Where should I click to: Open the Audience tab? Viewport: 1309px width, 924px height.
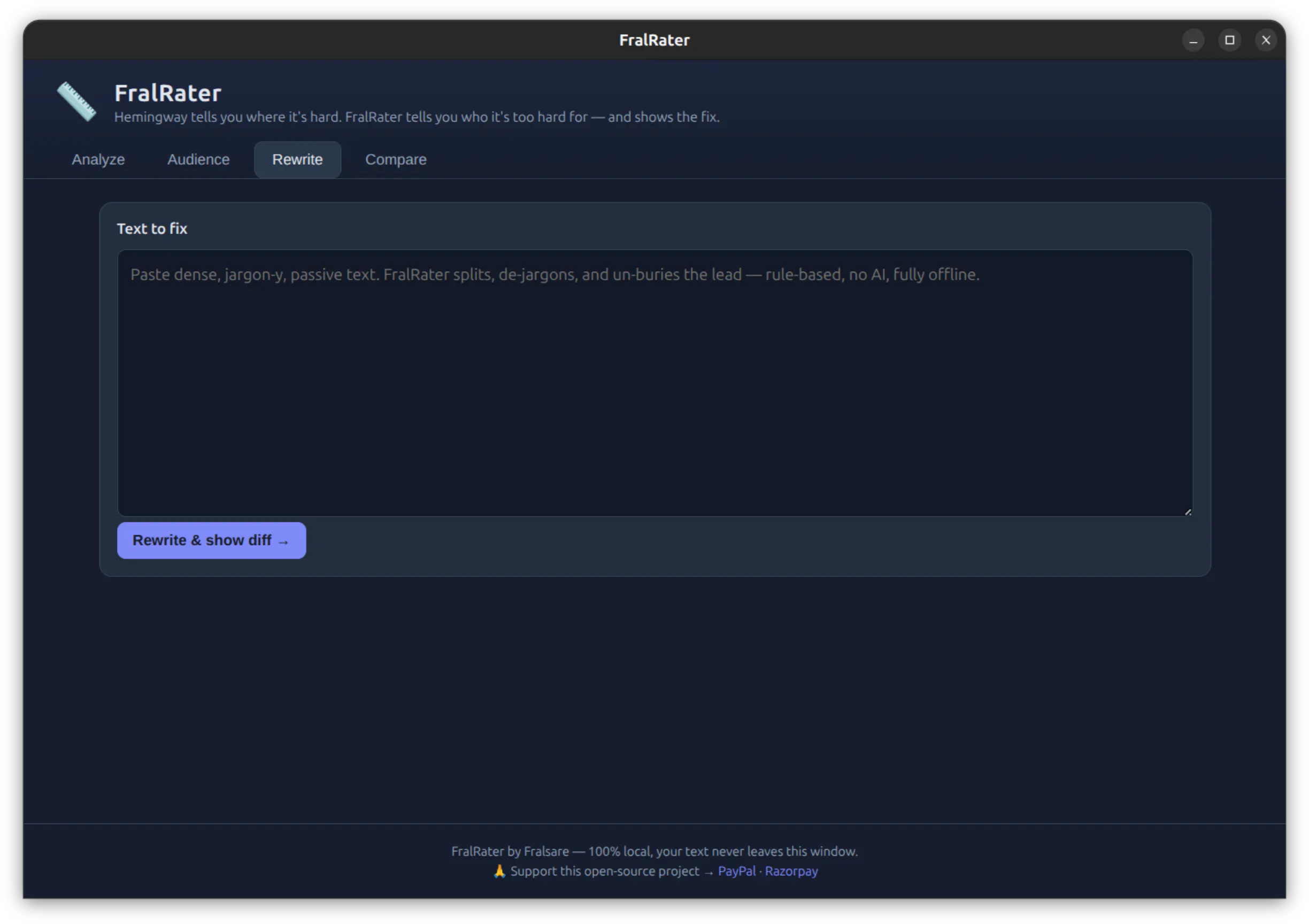point(198,159)
